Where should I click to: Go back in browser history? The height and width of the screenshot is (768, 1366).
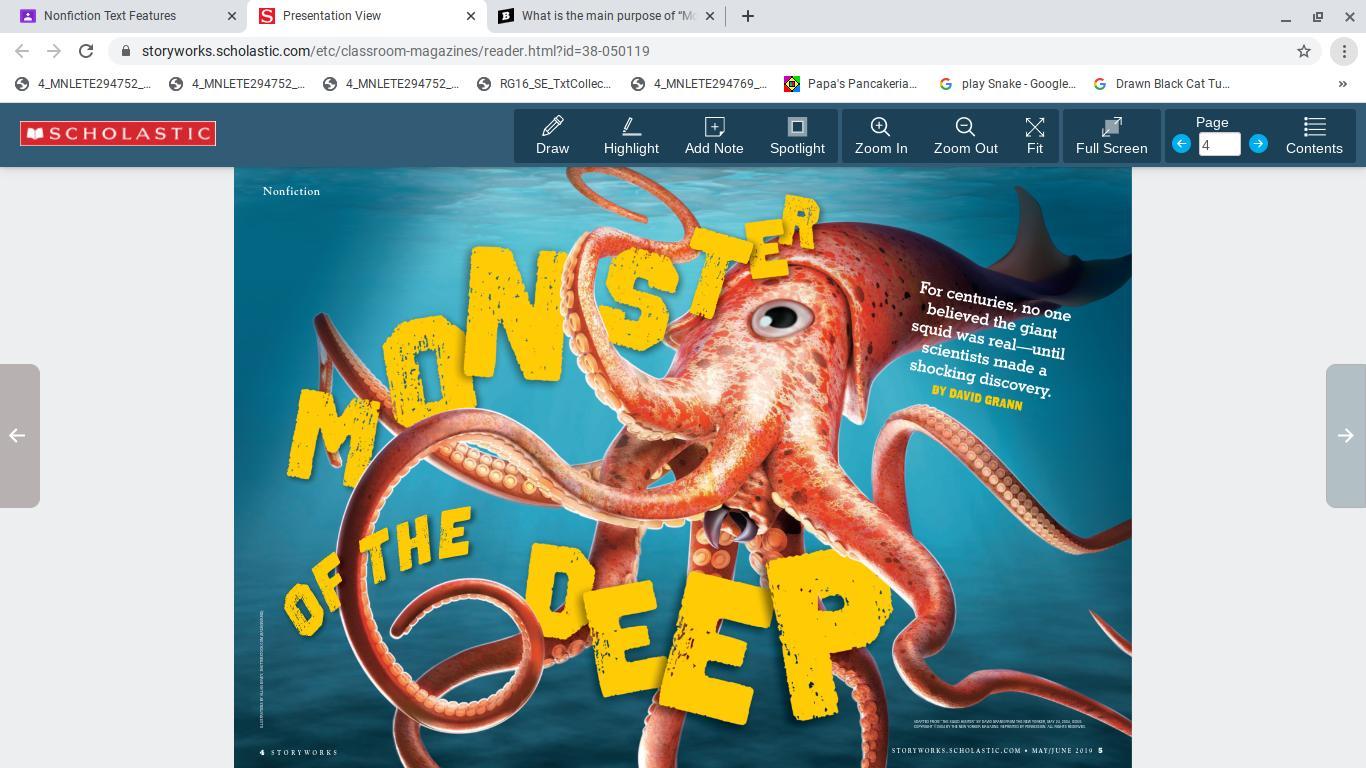tap(22, 51)
